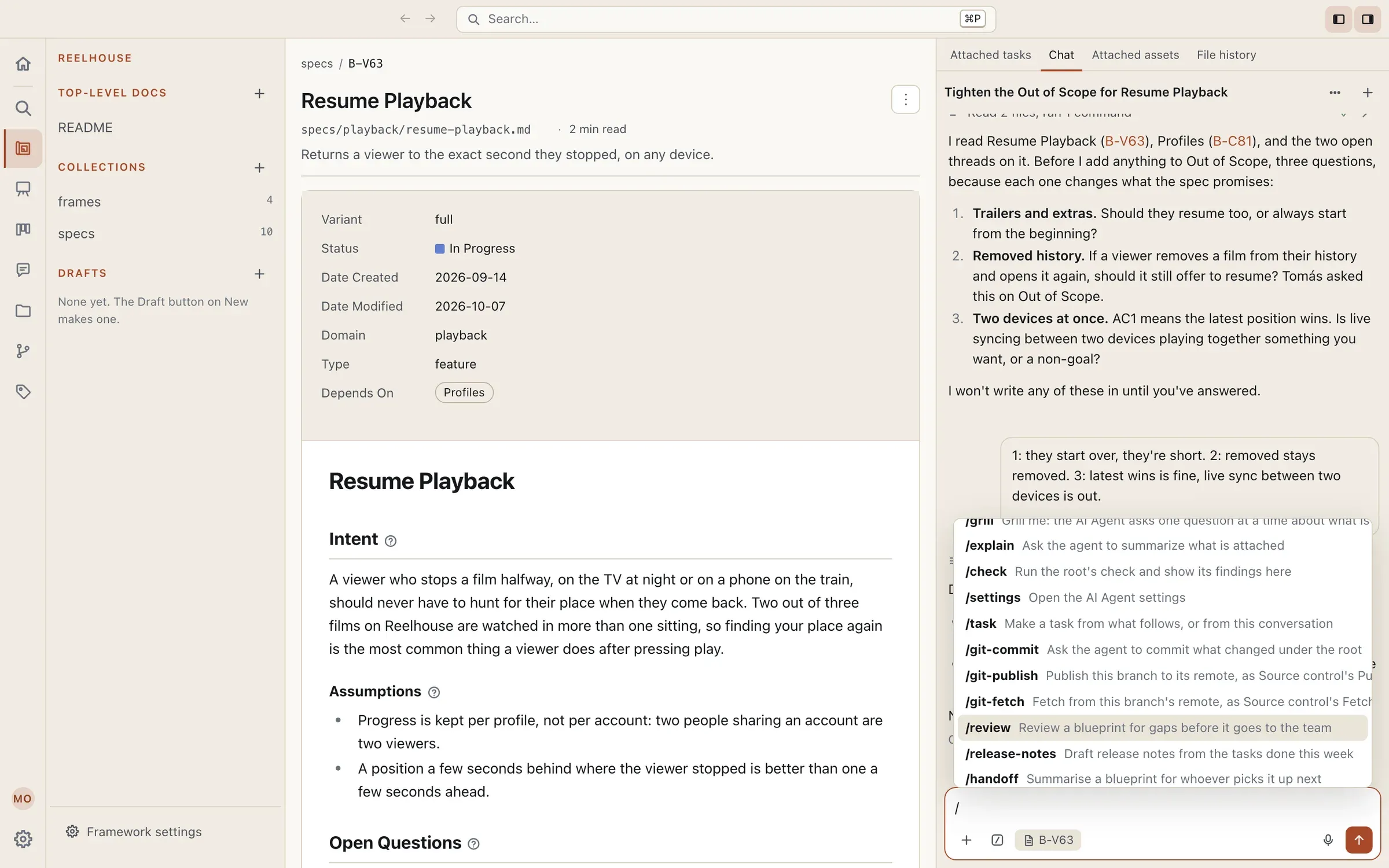This screenshot has width=1389, height=868.
Task: Click the MO user avatar
Action: [23, 799]
